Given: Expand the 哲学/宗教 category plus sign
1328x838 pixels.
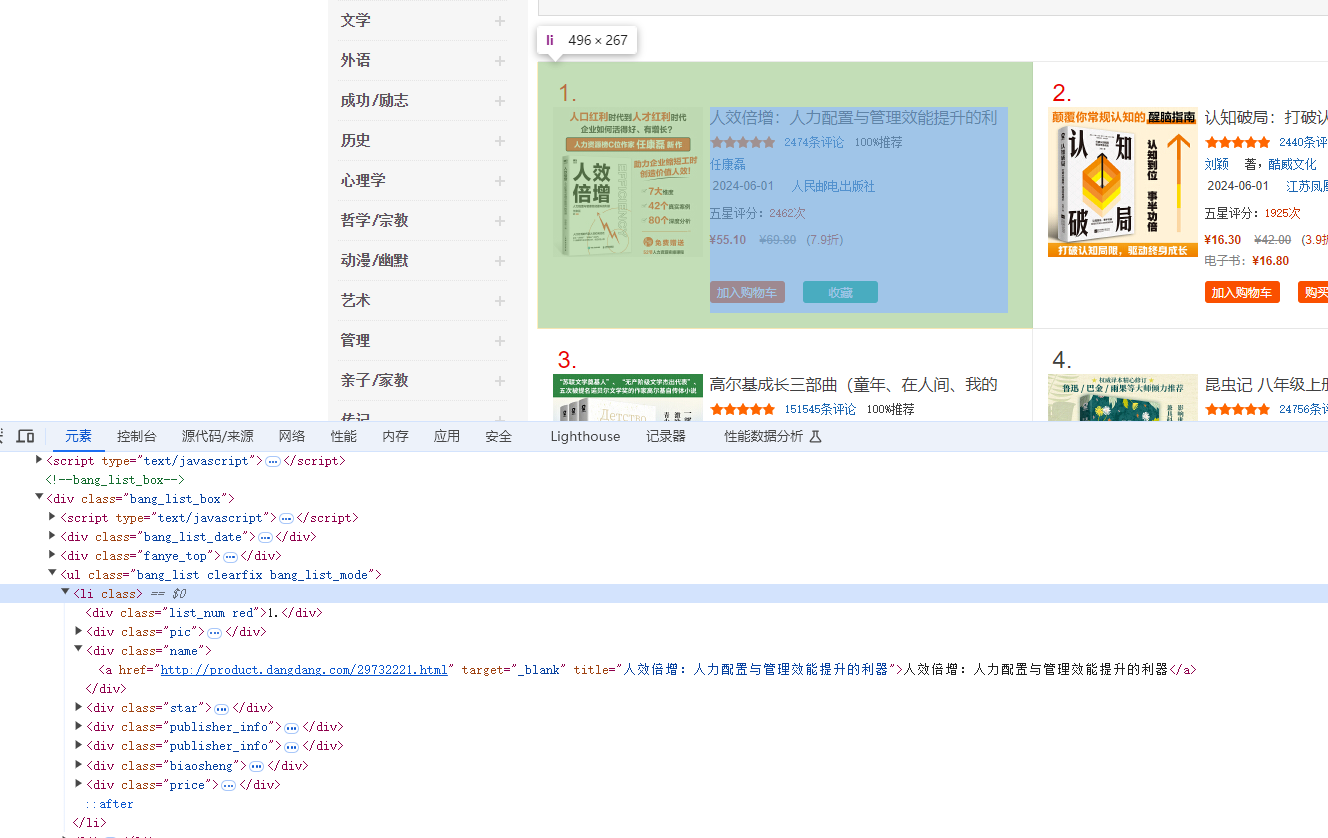Looking at the screenshot, I should (x=500, y=220).
